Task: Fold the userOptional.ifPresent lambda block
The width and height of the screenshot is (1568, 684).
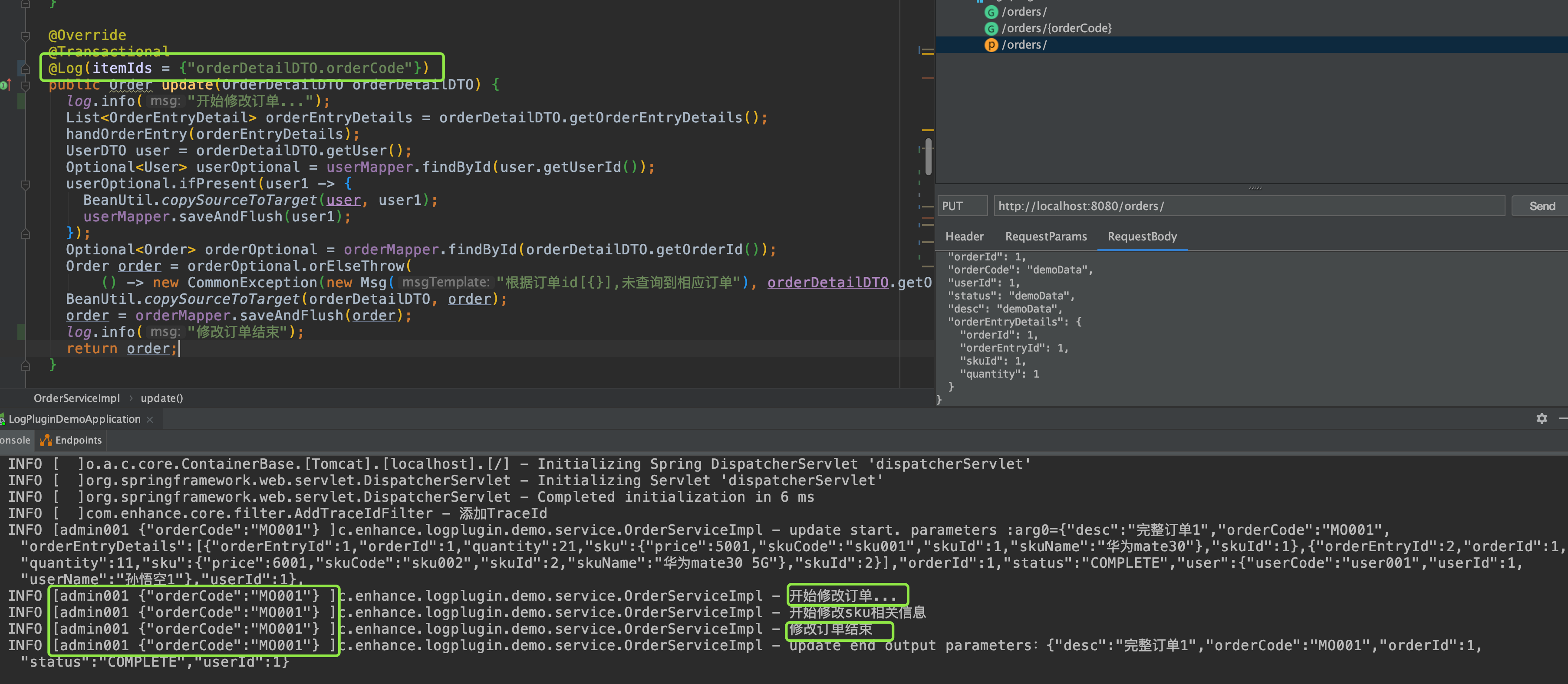Action: [x=26, y=184]
